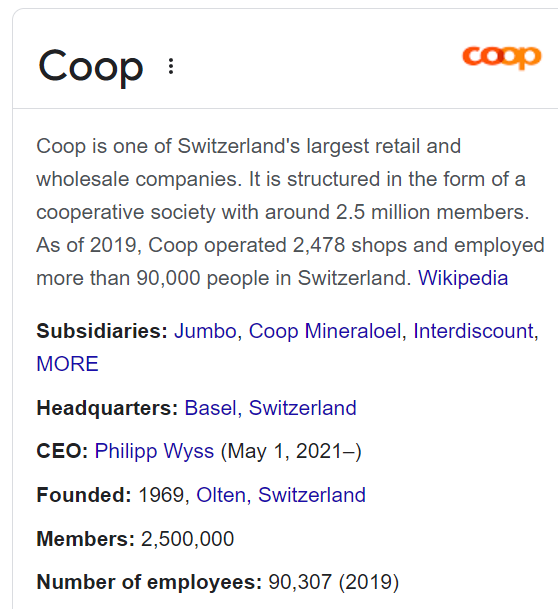
Task: Open the Wikipedia source link
Action: (463, 278)
